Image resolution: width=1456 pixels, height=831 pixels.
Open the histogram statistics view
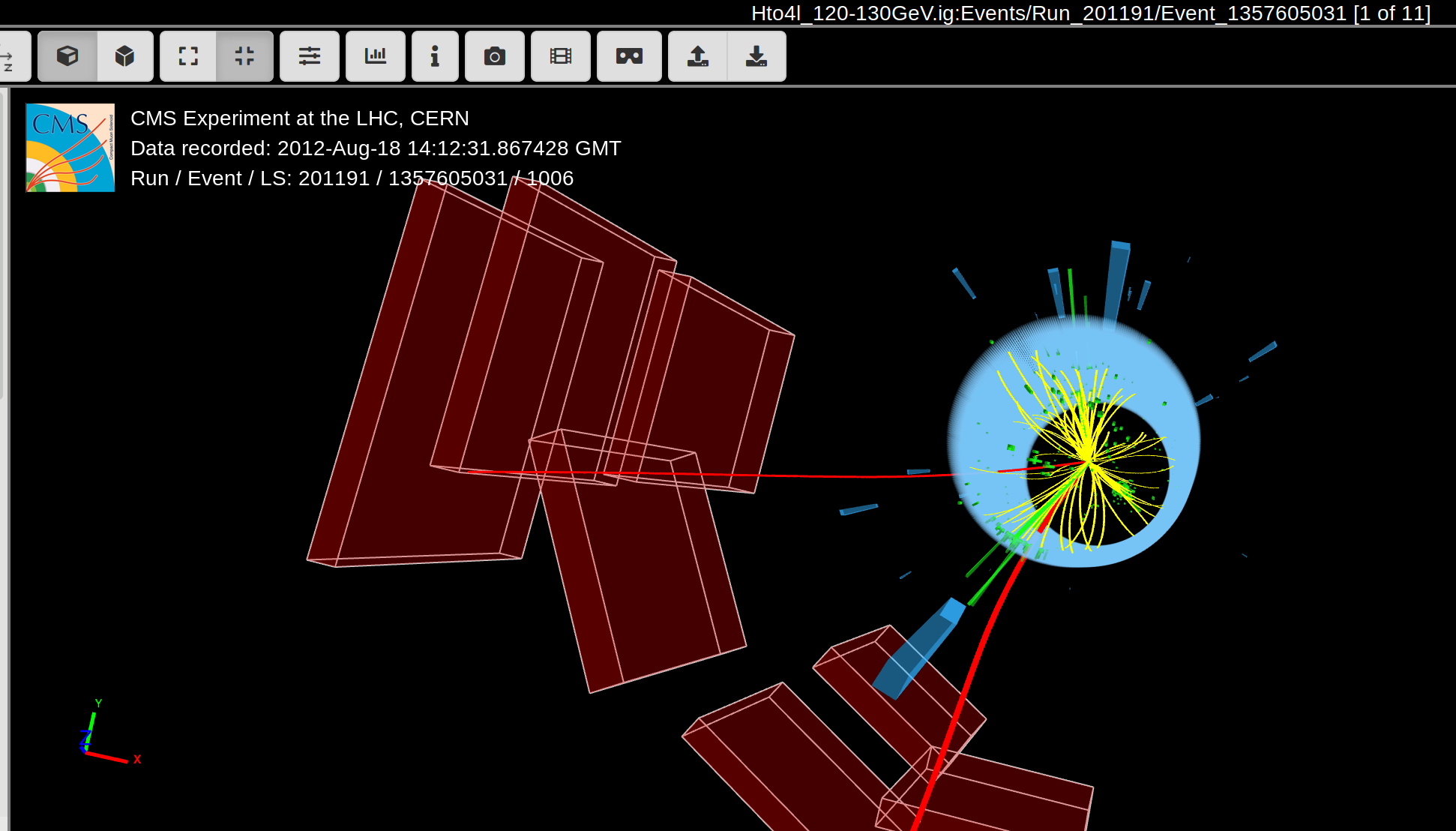tap(376, 55)
